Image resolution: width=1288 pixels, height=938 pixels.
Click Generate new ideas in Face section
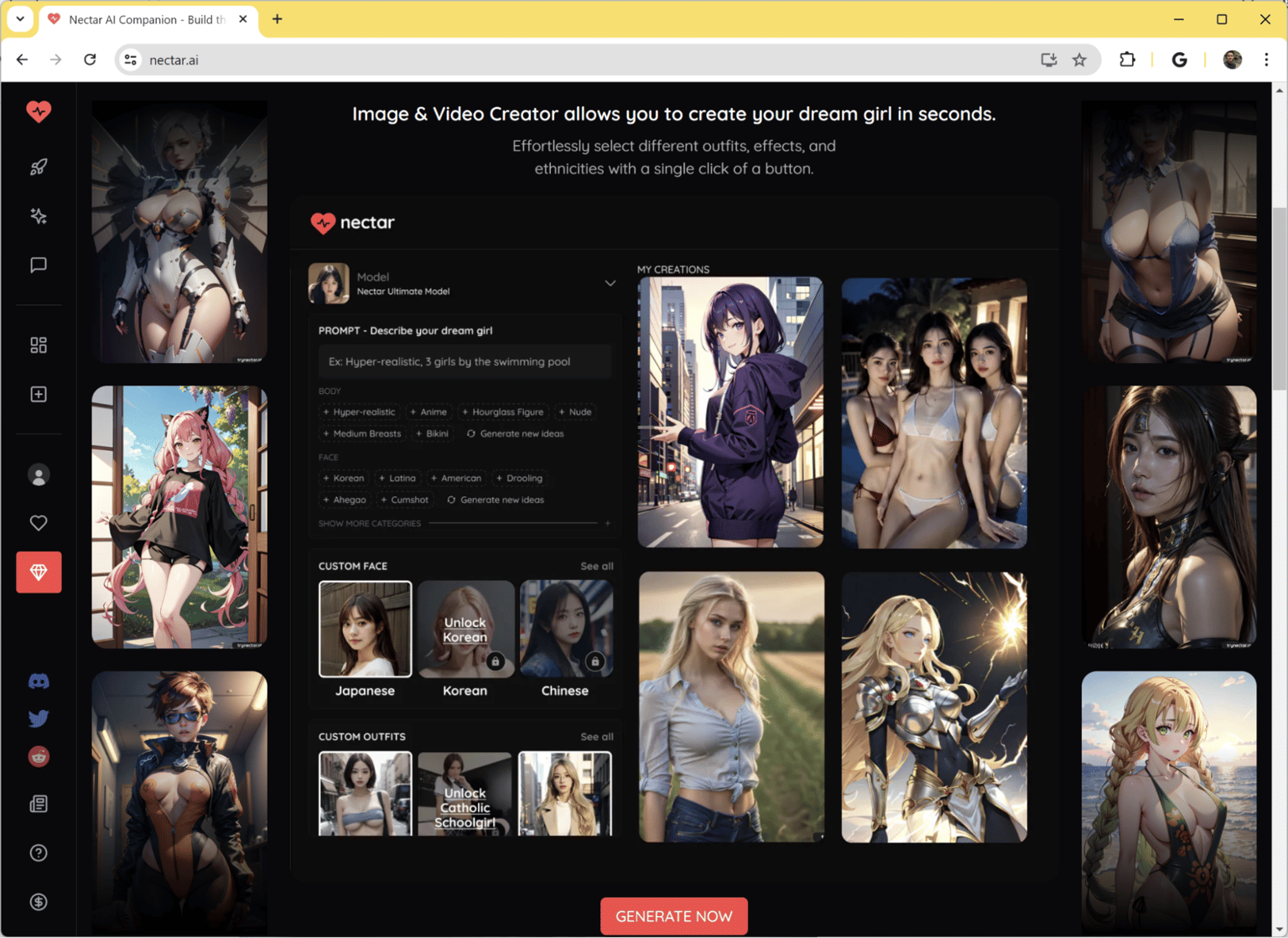pos(496,500)
